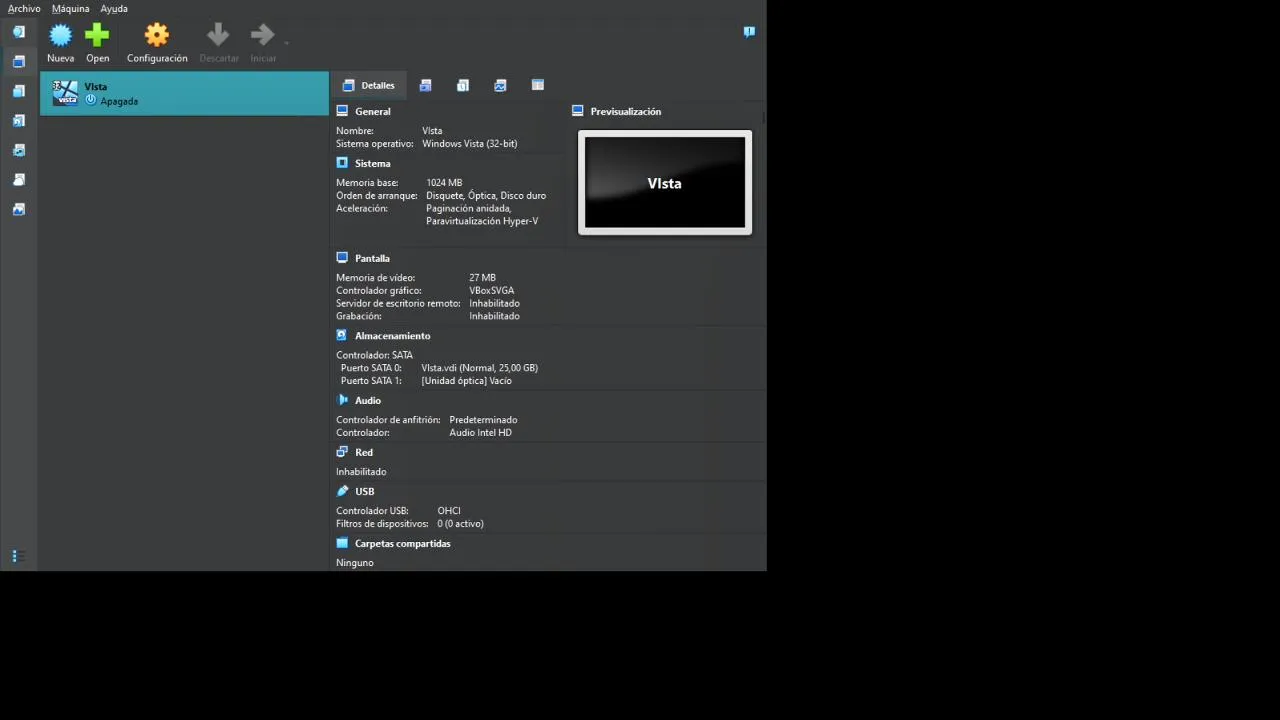Screen dimensions: 1280x720
Task: Open the Red section header link
Action: pyautogui.click(x=364, y=452)
